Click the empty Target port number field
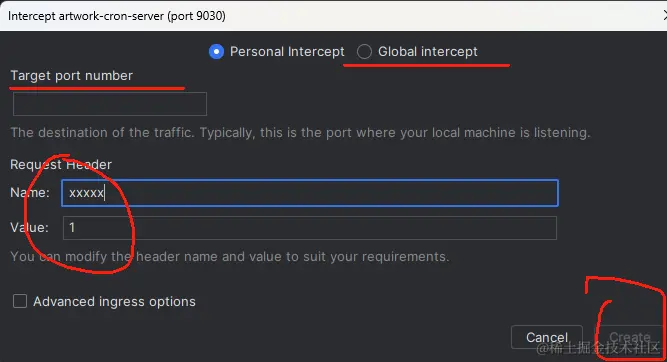This screenshot has height=362, width=667. (x=110, y=104)
